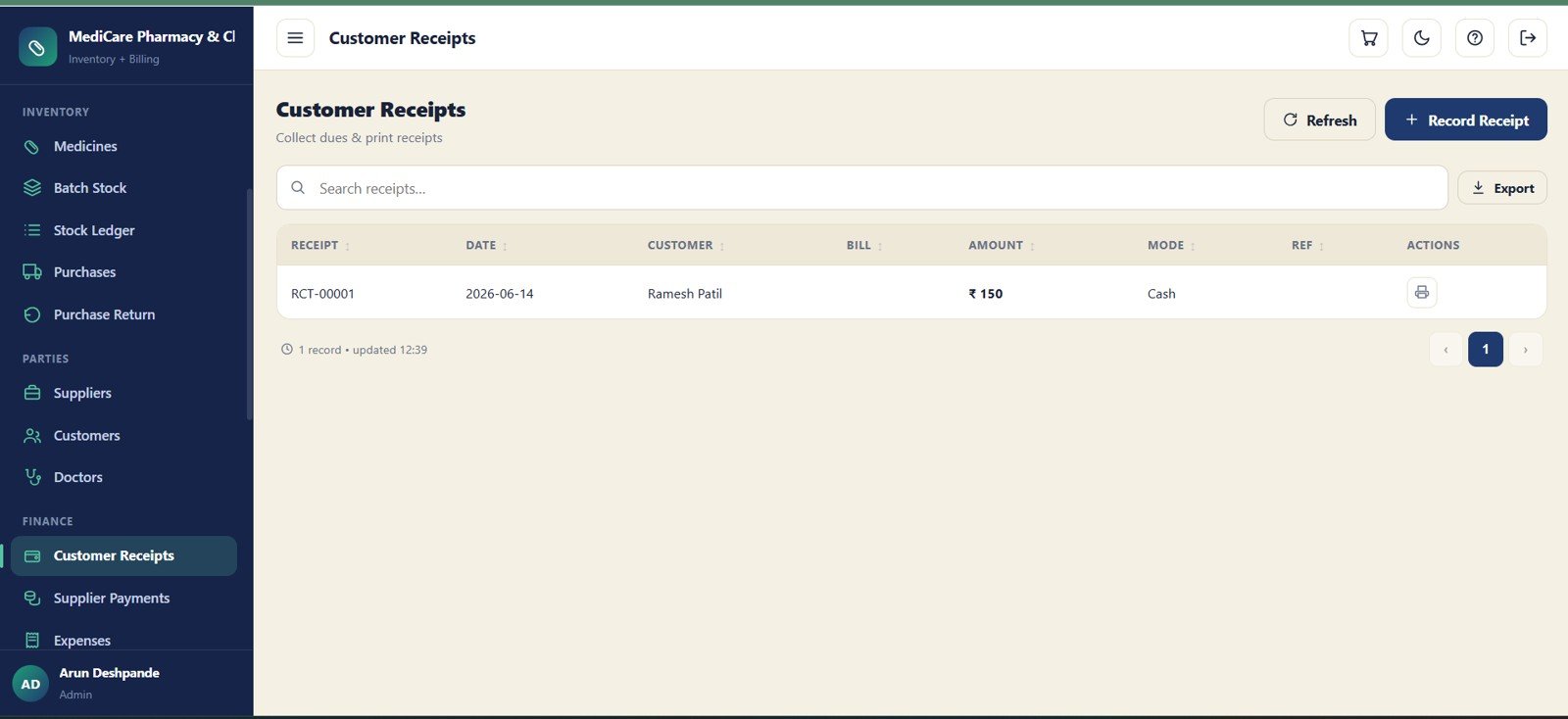This screenshot has height=719, width=1568.
Task: Click the Cash mode cell
Action: 1161,294
